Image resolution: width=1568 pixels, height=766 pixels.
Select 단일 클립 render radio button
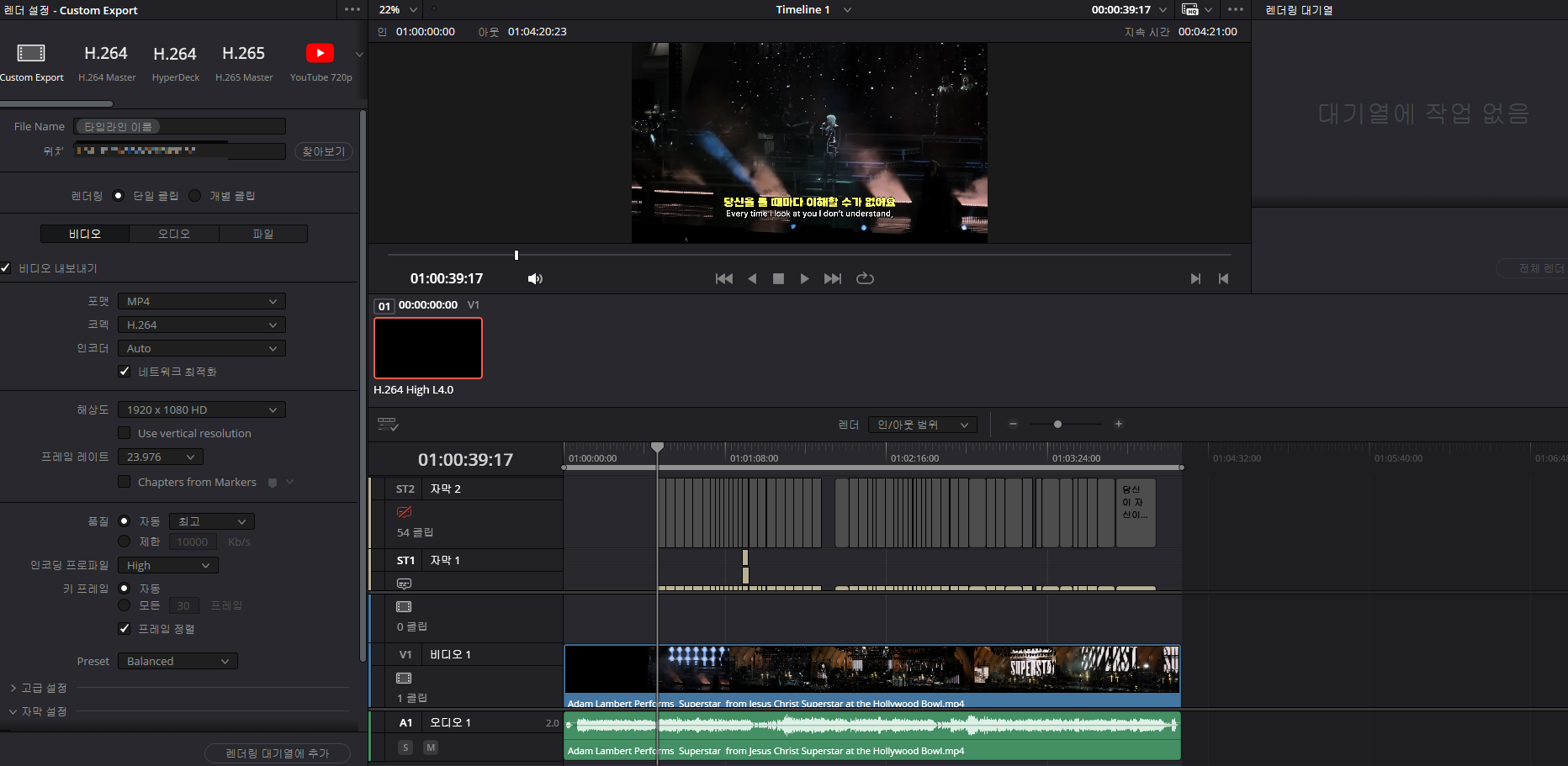119,196
